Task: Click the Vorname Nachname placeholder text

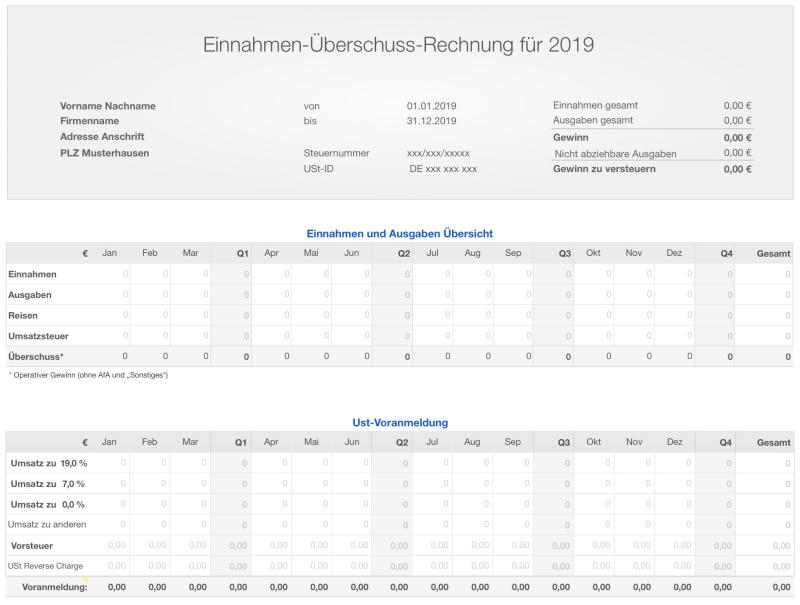Action: click(x=109, y=104)
